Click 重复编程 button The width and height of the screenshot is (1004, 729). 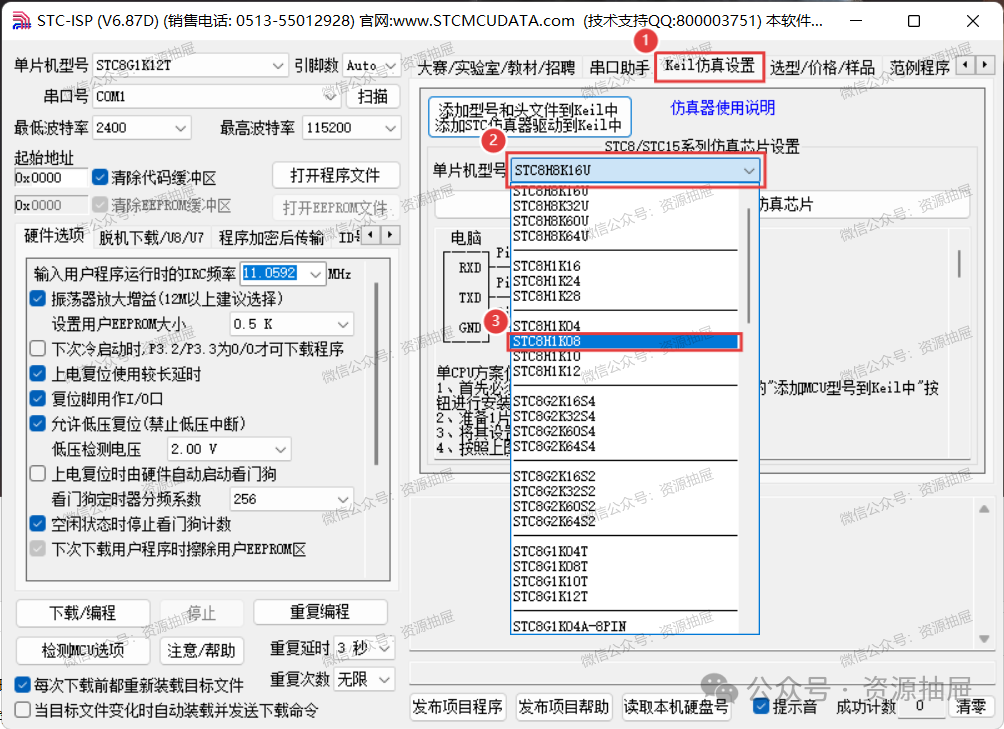point(320,612)
